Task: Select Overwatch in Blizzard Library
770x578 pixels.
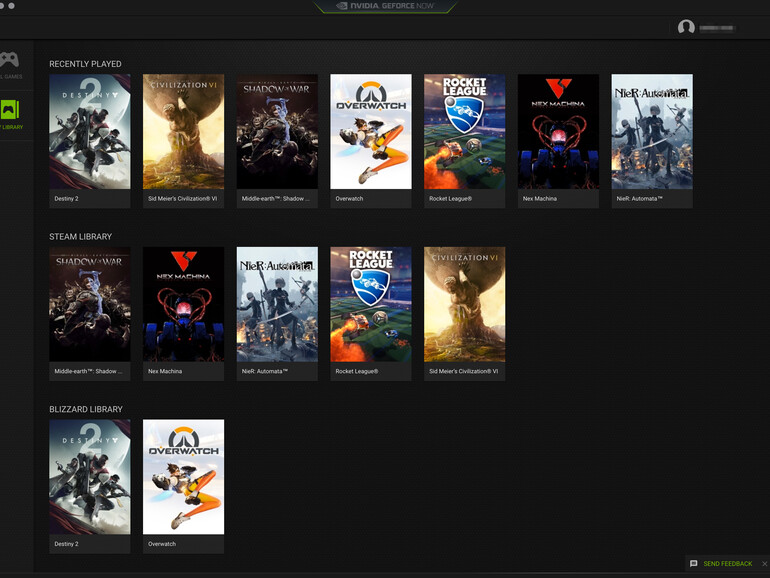Action: (183, 477)
